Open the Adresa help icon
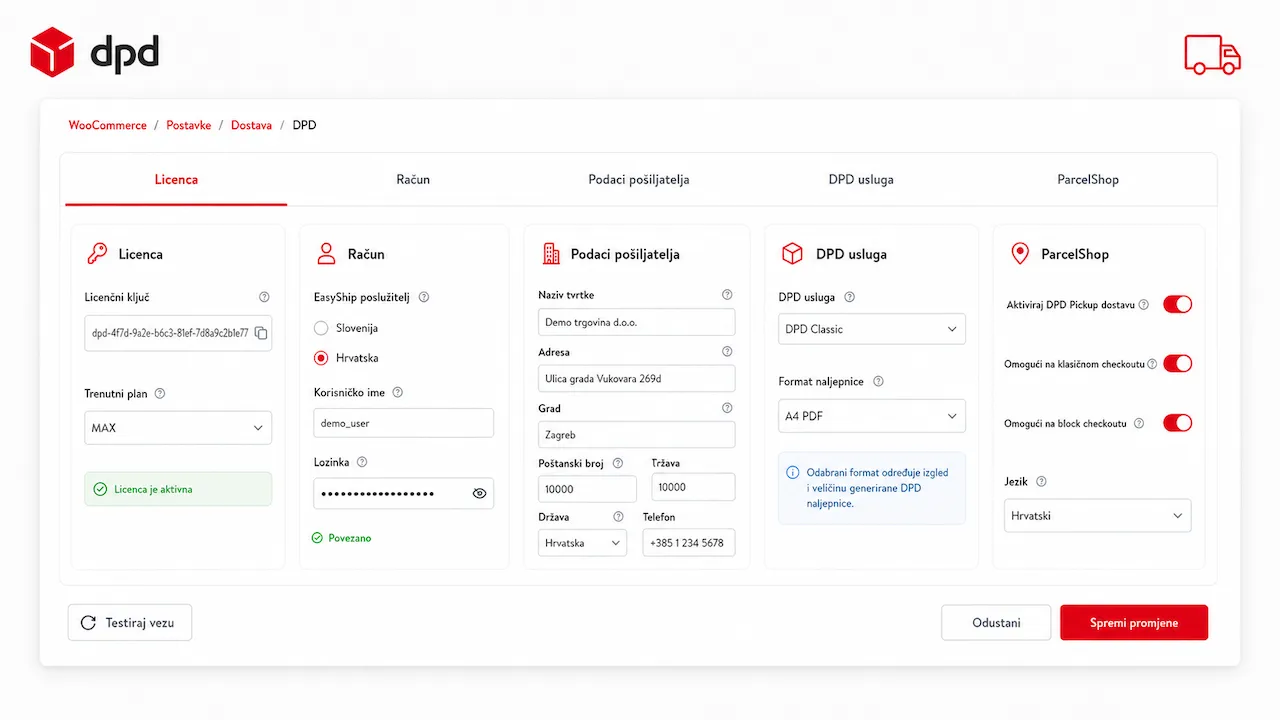Screen dimensions: 1280x720 click(x=727, y=352)
